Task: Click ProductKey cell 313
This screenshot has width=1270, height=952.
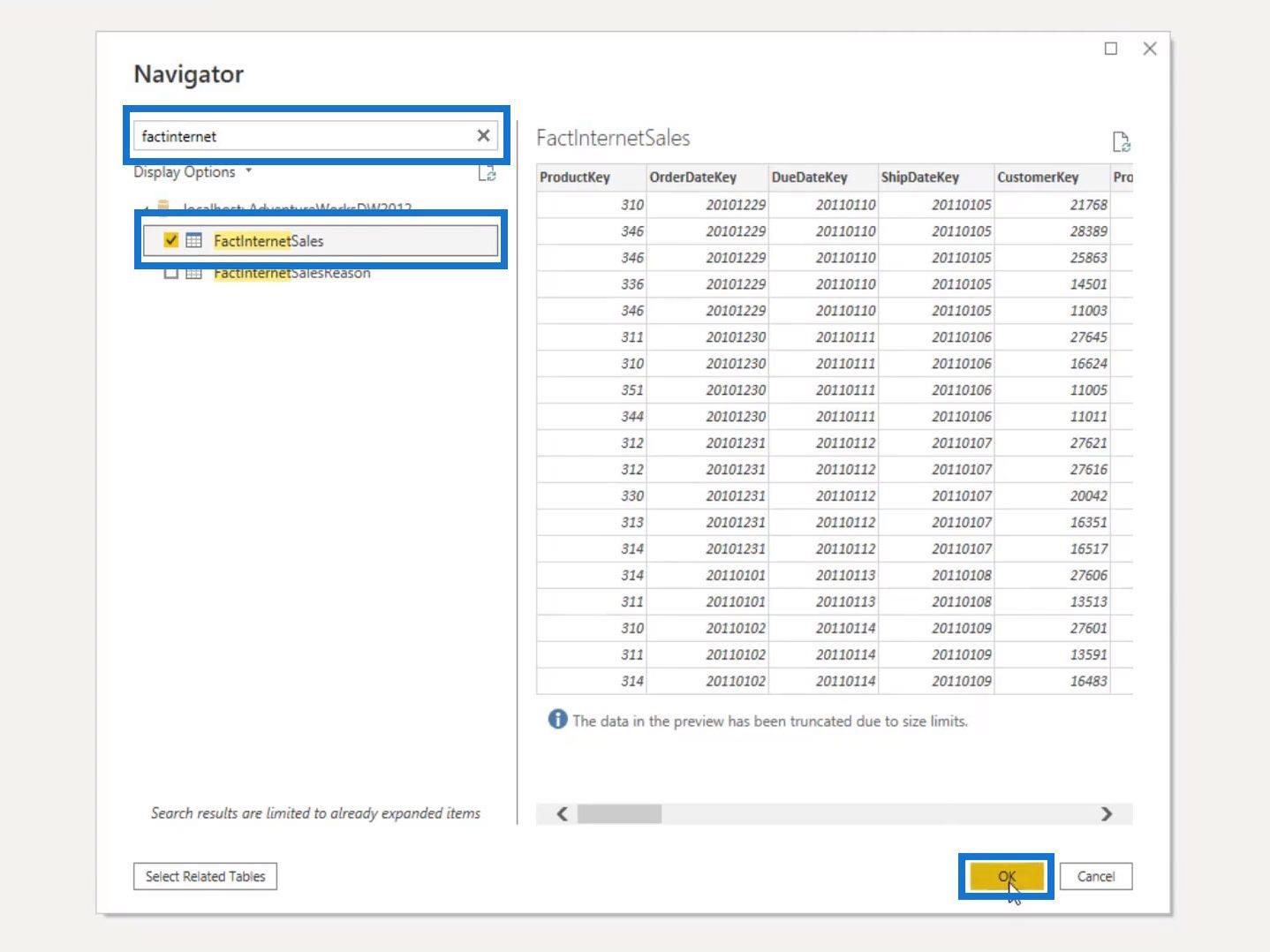Action: point(591,522)
